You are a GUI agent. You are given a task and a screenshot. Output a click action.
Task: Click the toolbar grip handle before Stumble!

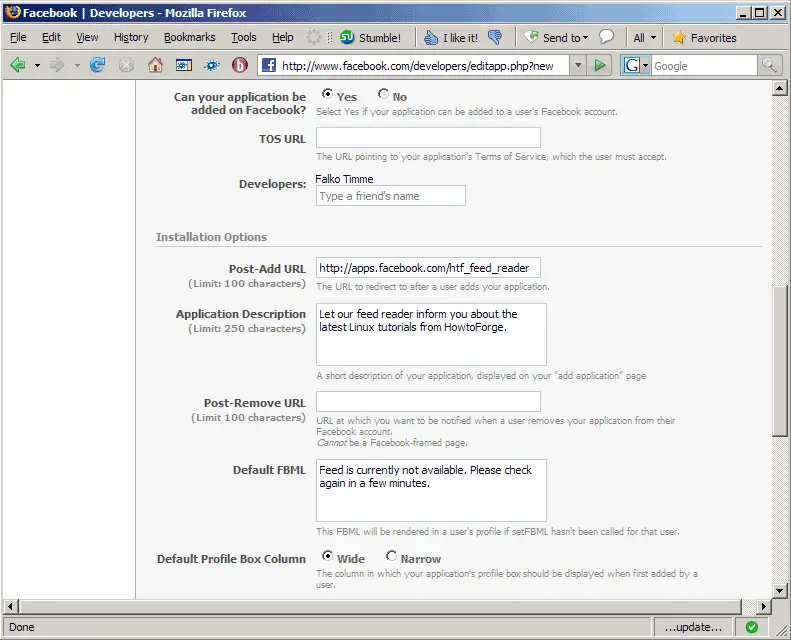[329, 37]
